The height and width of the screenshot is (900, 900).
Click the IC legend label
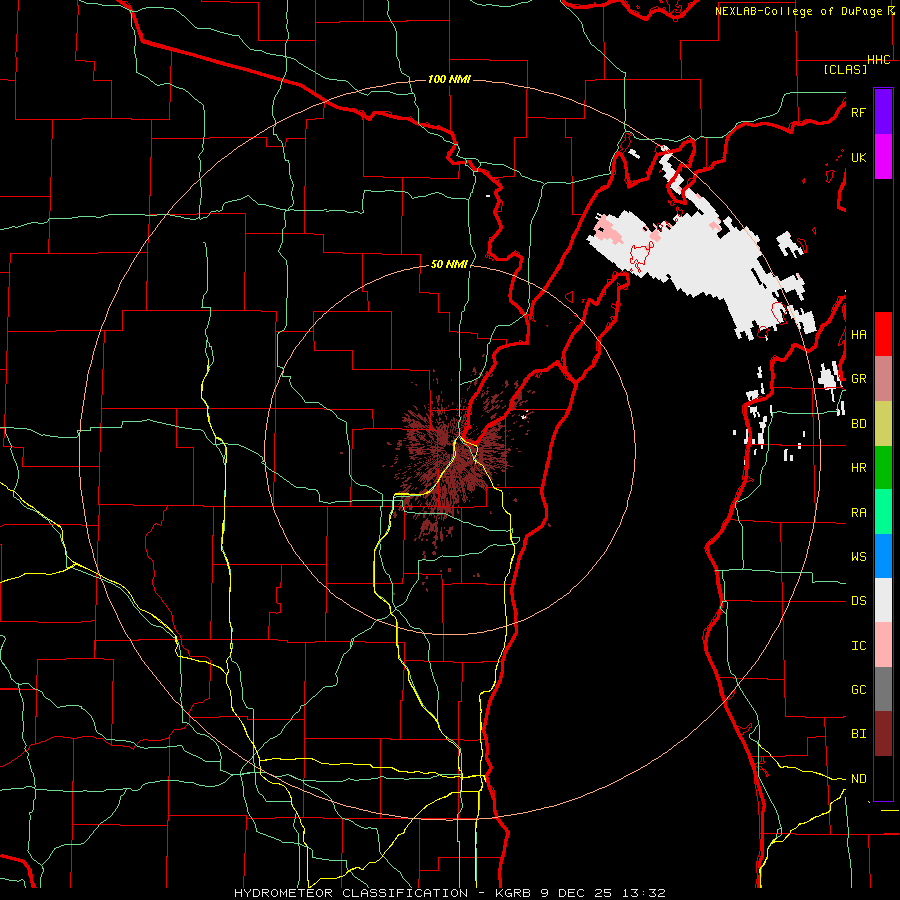(858, 645)
